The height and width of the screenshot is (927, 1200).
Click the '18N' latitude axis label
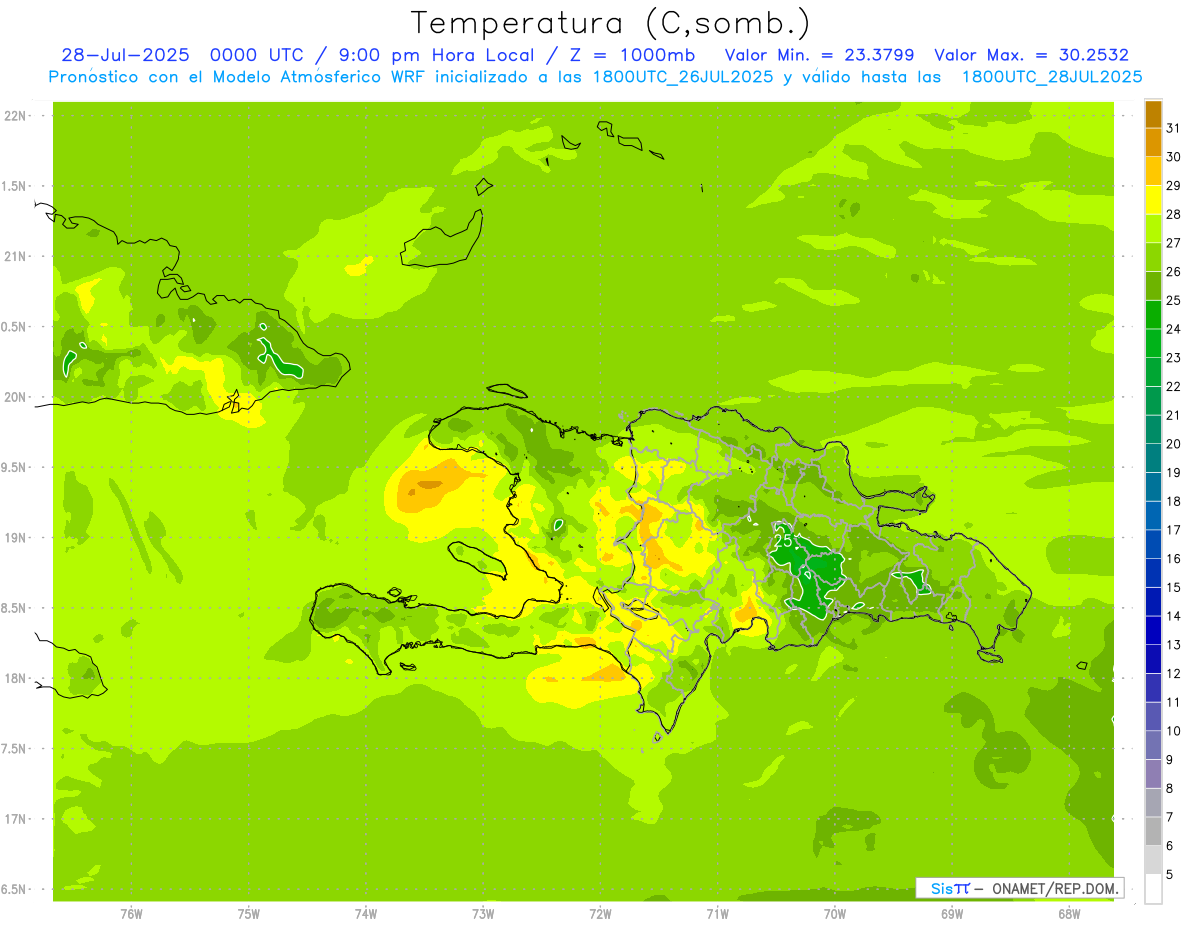click(15, 678)
